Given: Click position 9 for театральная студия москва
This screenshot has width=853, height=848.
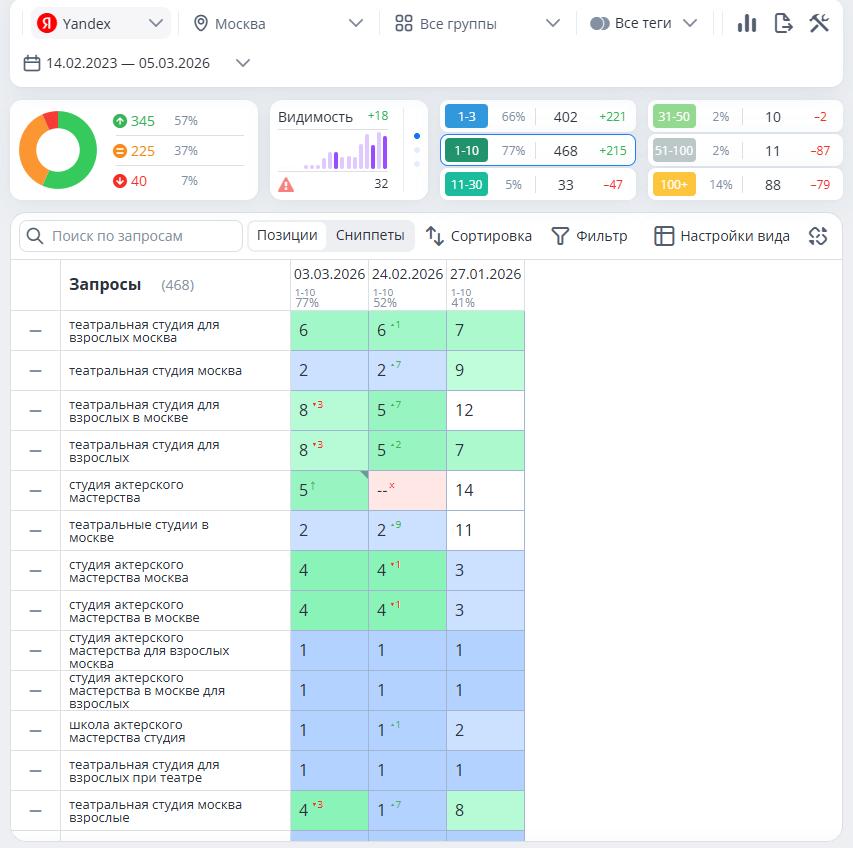Looking at the screenshot, I should pyautogui.click(x=485, y=370).
